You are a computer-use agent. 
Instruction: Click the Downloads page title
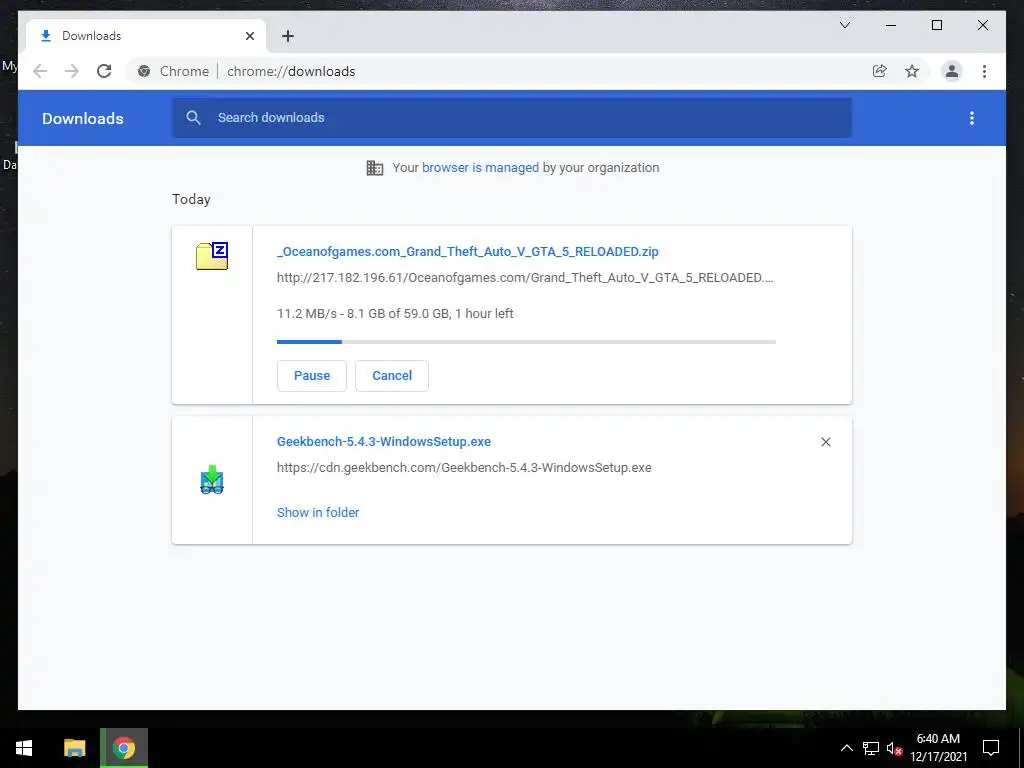pyautogui.click(x=83, y=118)
